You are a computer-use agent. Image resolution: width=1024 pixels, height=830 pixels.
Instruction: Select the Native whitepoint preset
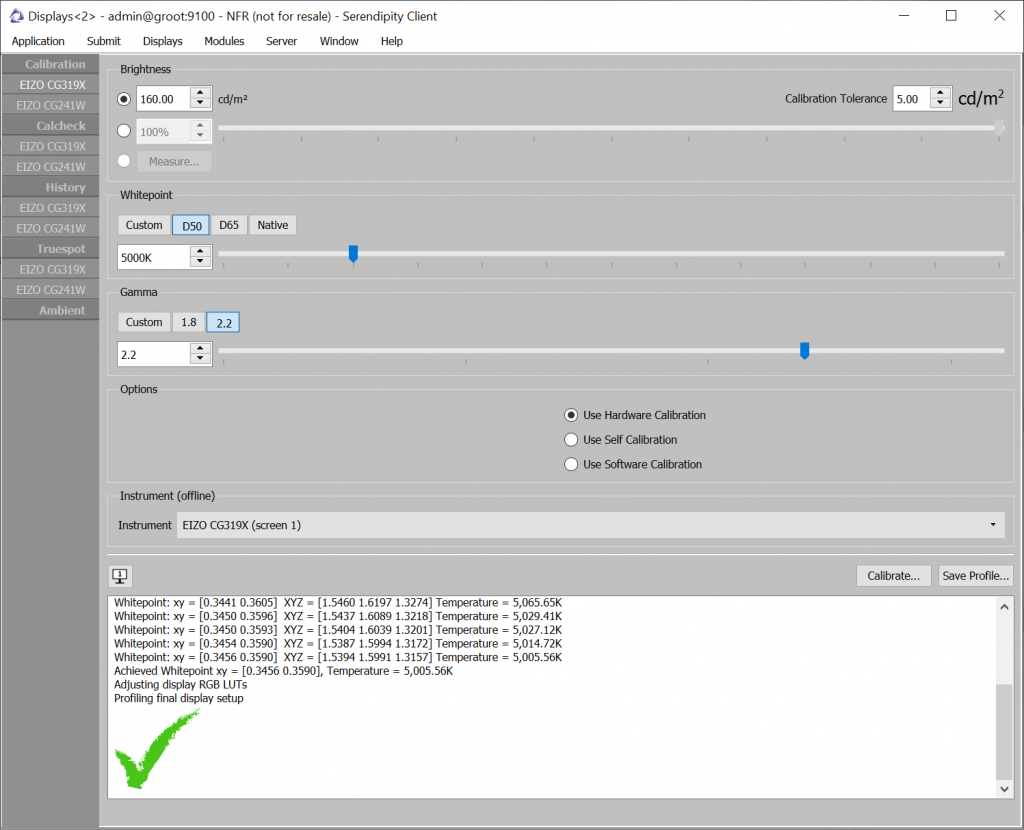272,224
